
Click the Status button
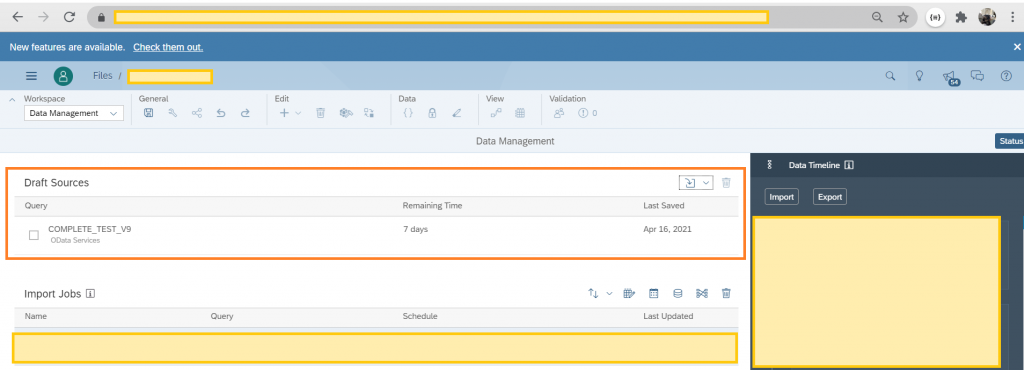(1010, 141)
